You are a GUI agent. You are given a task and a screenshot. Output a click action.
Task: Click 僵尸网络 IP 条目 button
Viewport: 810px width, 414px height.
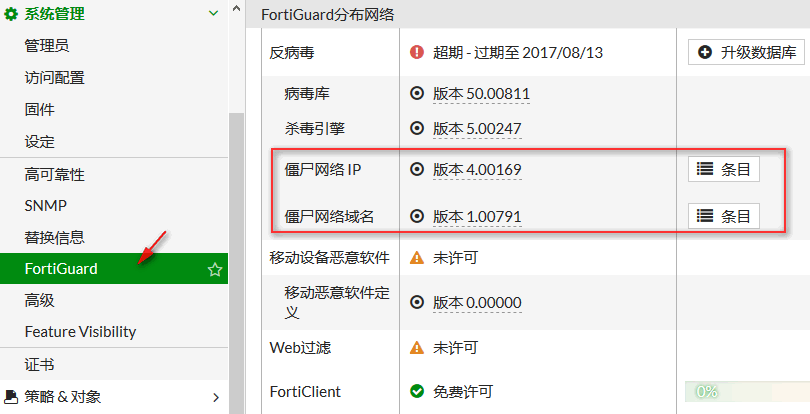coord(724,169)
